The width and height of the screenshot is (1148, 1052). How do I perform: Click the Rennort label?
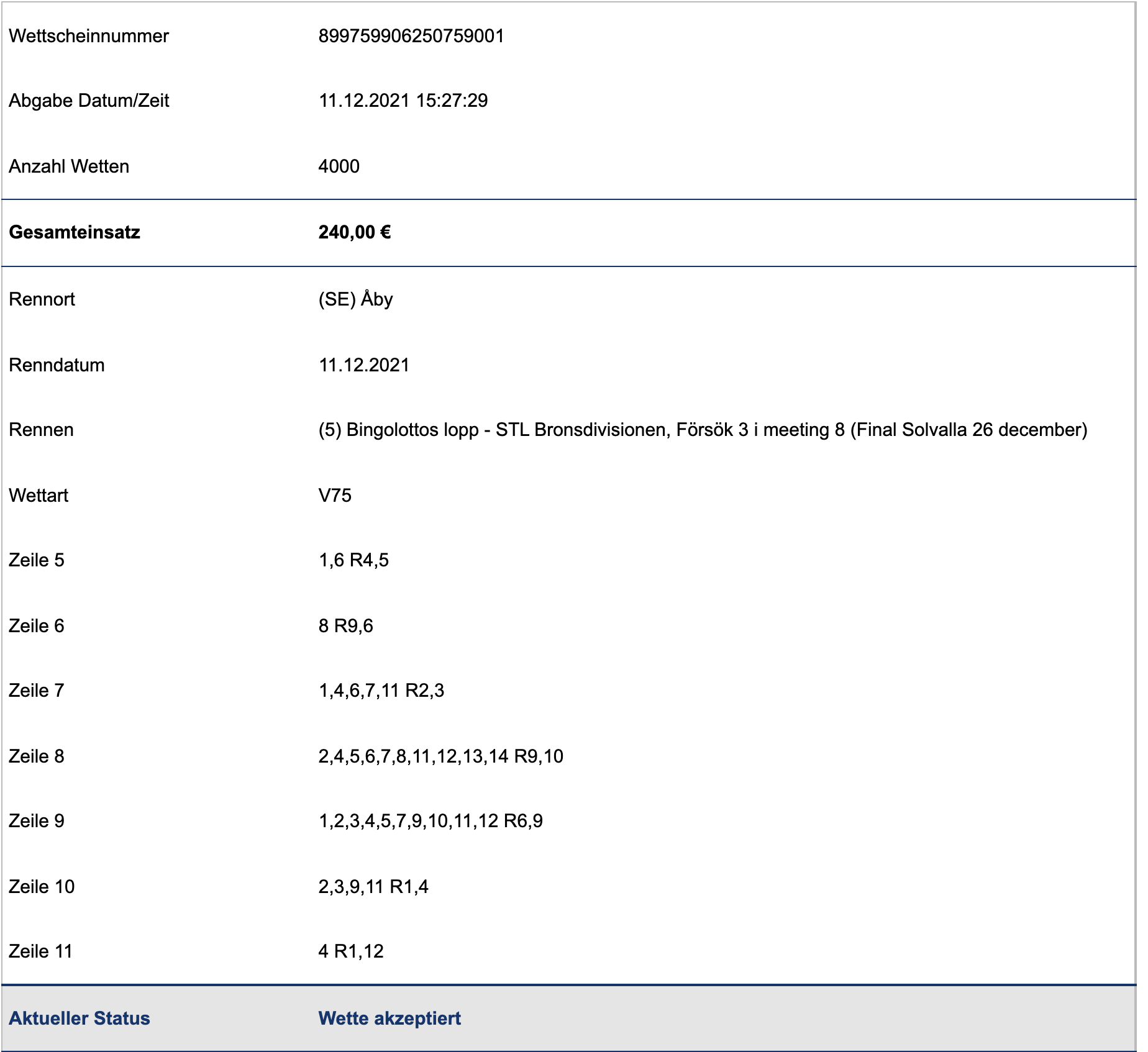coord(42,299)
